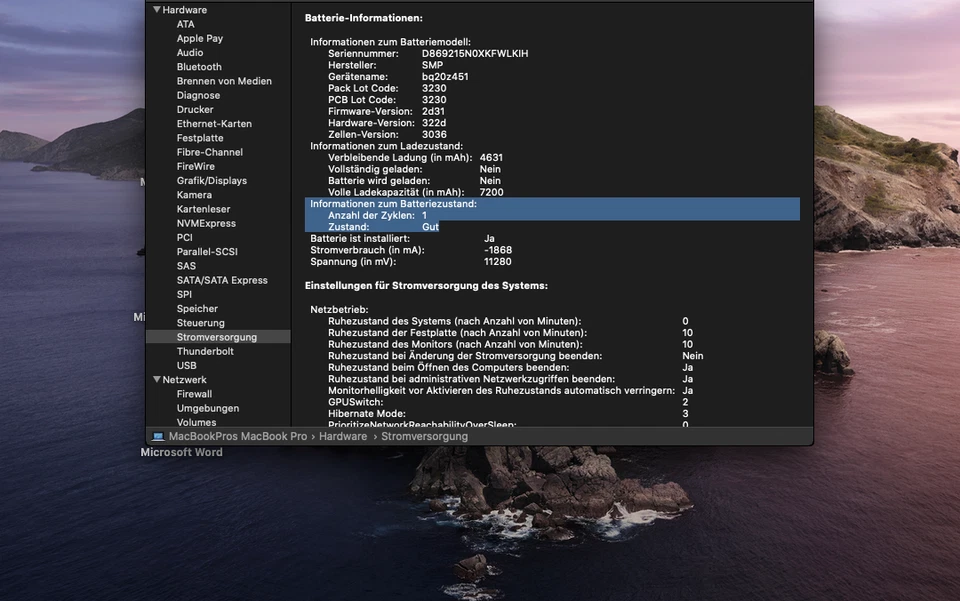The image size is (960, 601).
Task: Click Hardware in the path bar
Action: coord(343,436)
